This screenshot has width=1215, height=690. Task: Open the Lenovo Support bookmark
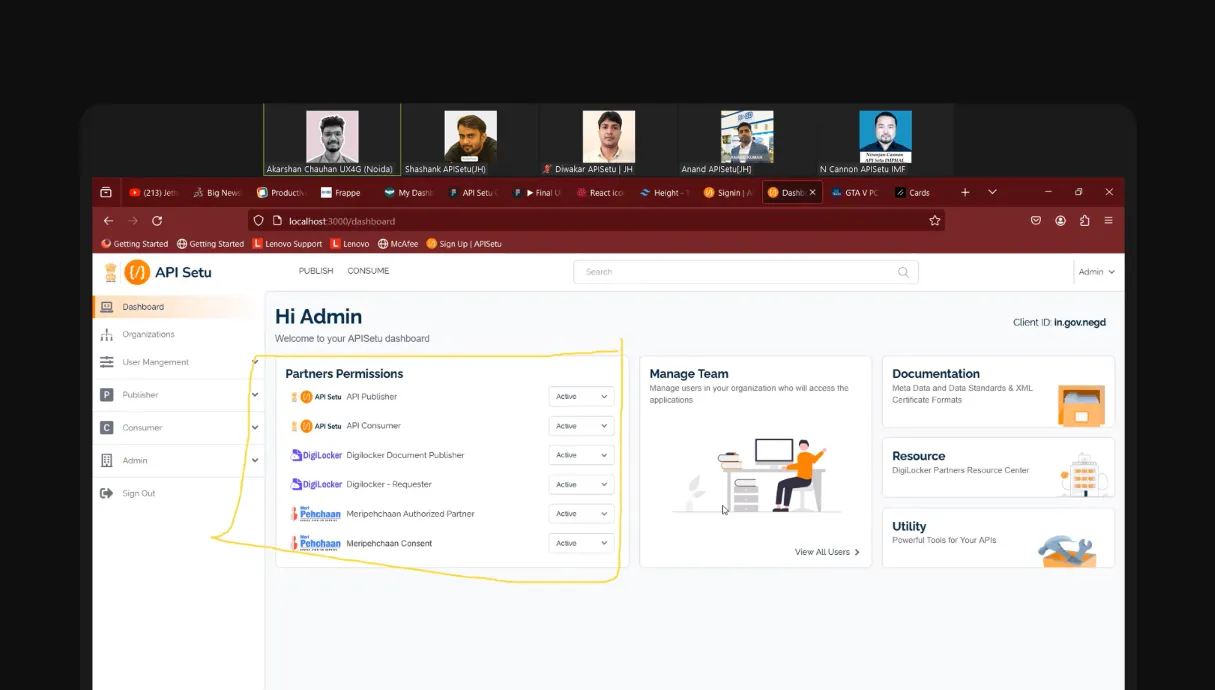[x=287, y=244]
